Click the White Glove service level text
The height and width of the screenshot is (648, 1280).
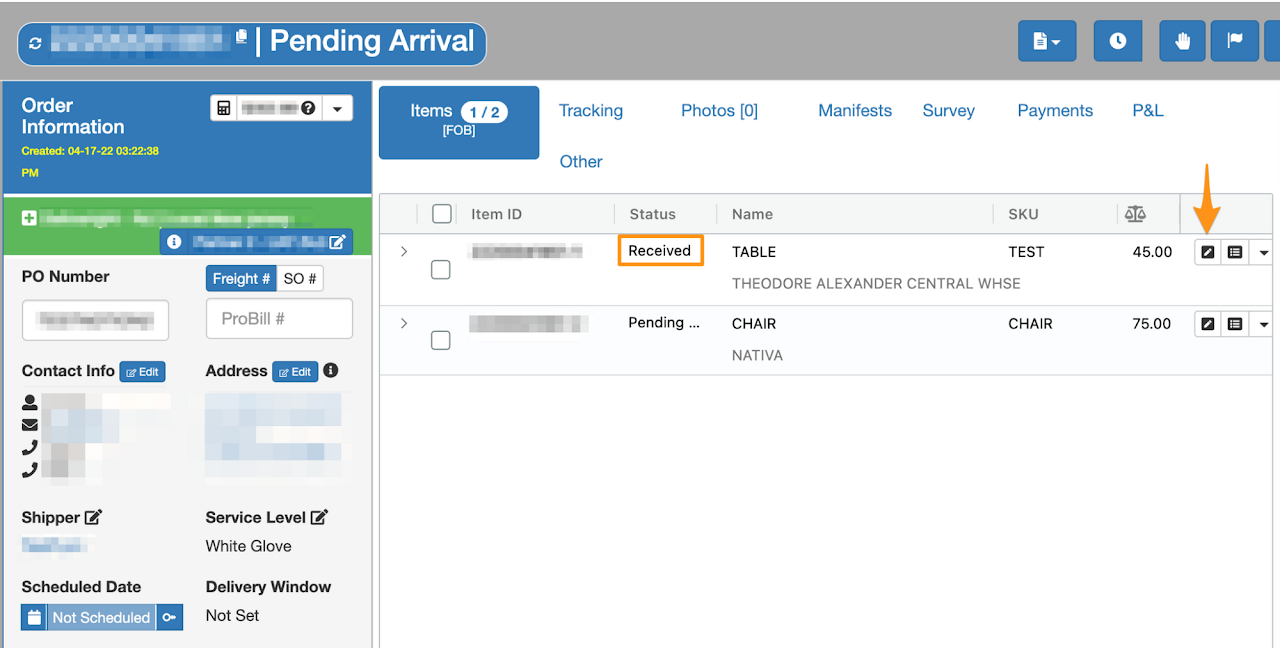[249, 546]
